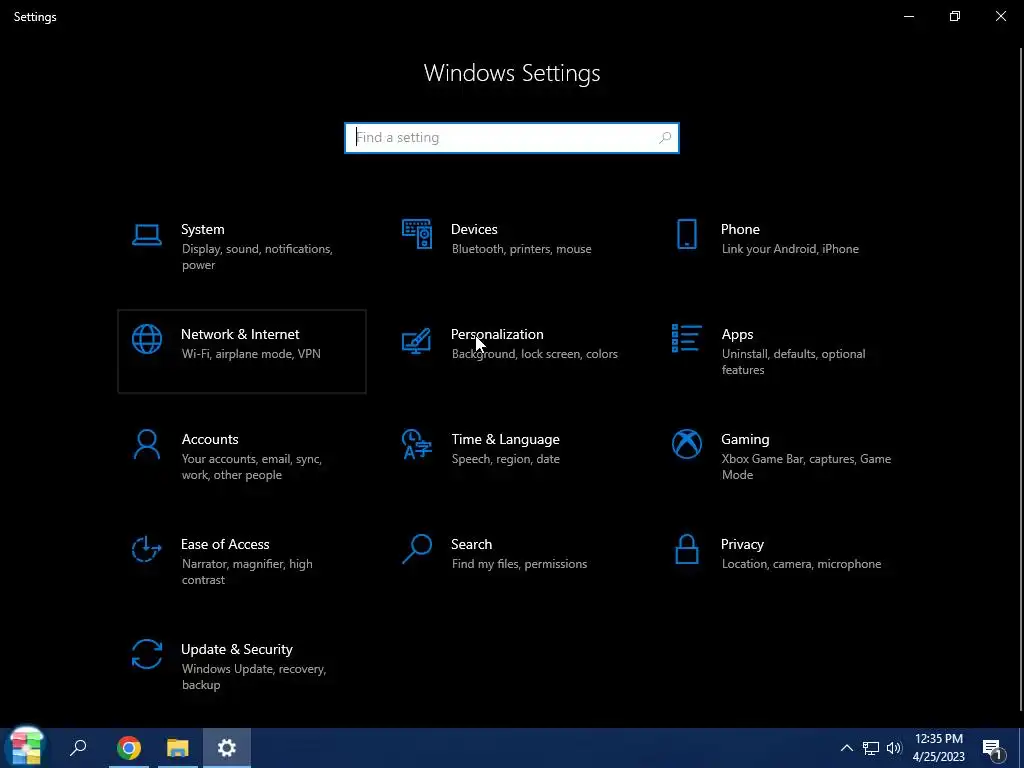The height and width of the screenshot is (768, 1024).
Task: Open the System laptop icon
Action: point(146,235)
